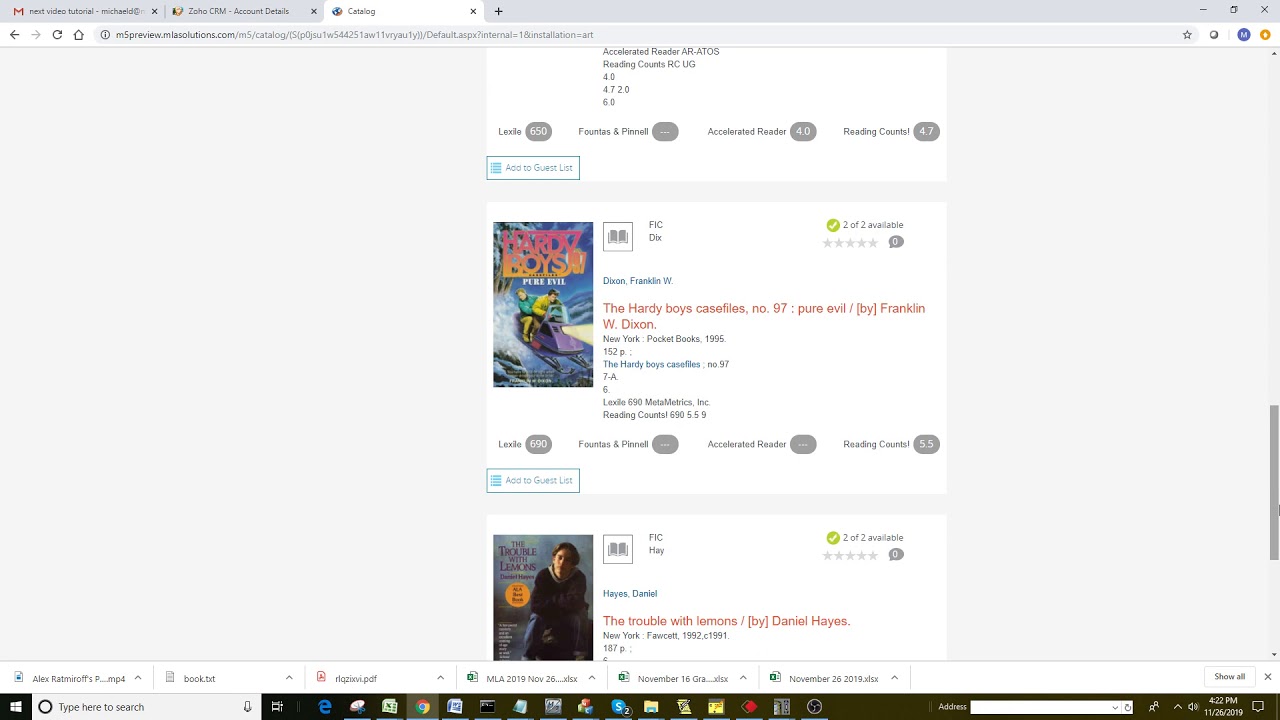Go to the browser home page
1280x720 pixels.
coord(78,34)
